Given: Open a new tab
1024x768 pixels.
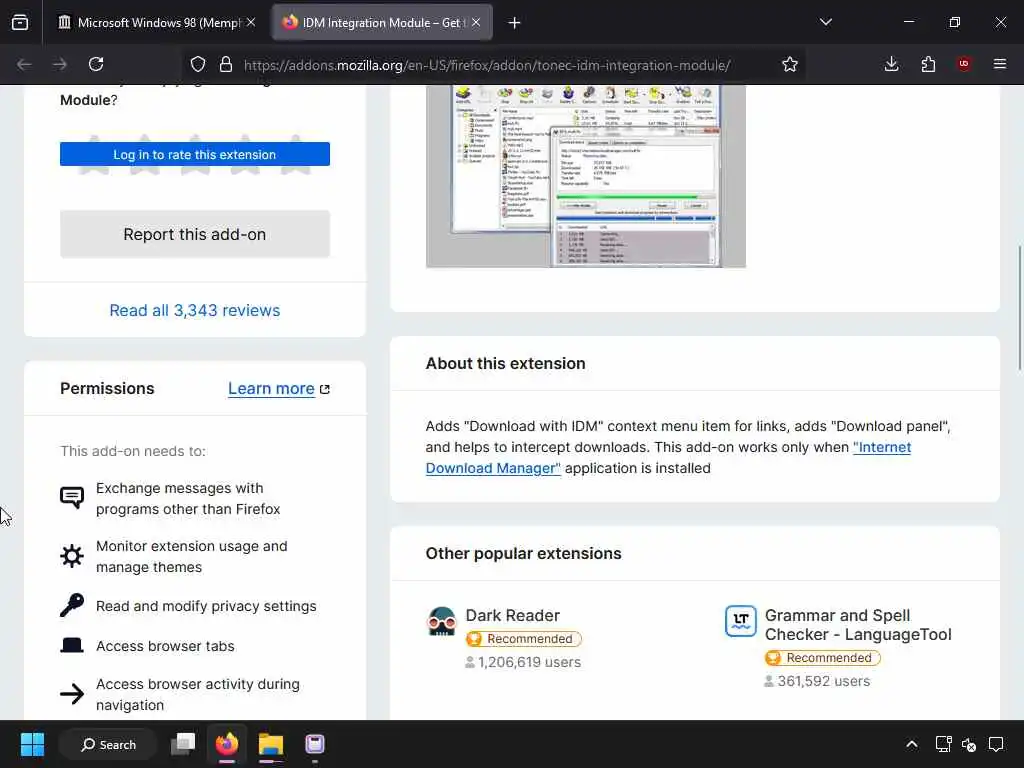Looking at the screenshot, I should click(515, 23).
